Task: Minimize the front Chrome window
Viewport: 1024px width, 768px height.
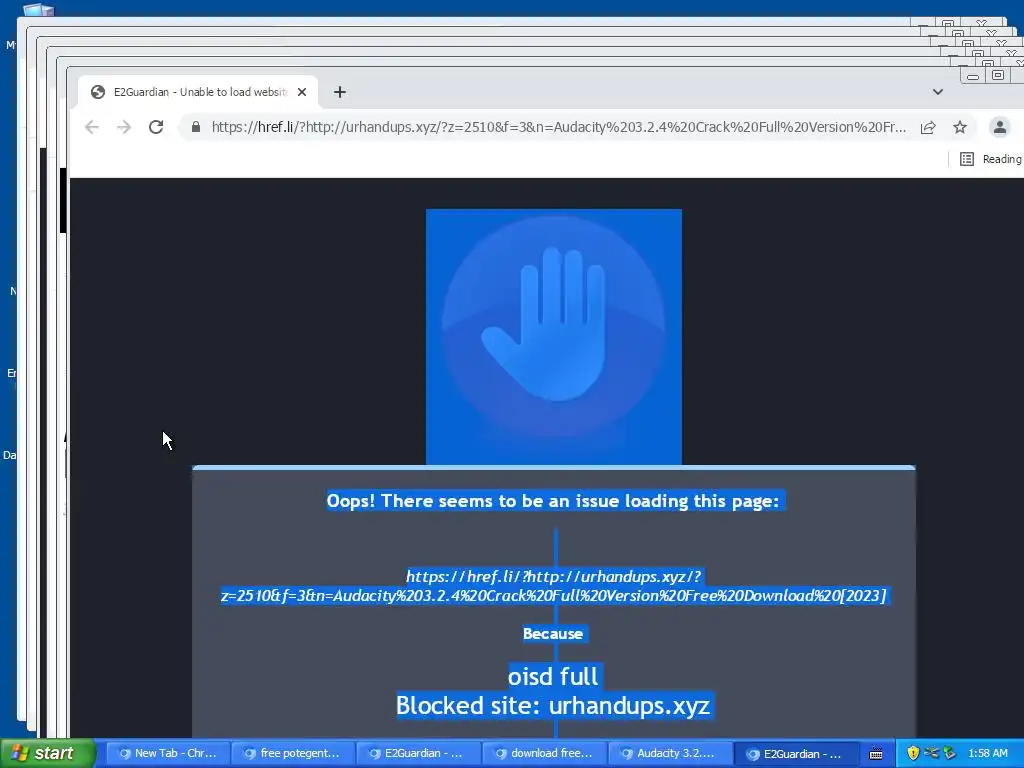Action: click(972, 76)
